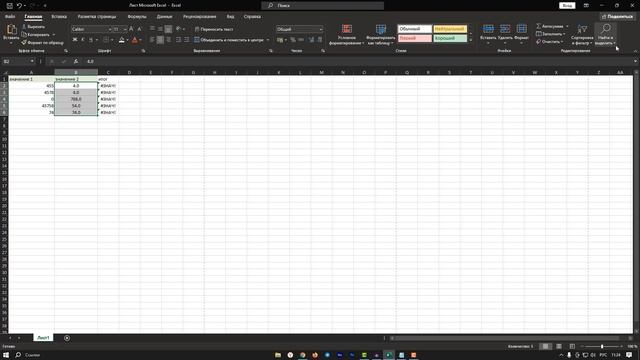Image resolution: width=640 pixels, height=360 pixels.
Task: Click Format cells (Формат) icon
Action: [521, 29]
